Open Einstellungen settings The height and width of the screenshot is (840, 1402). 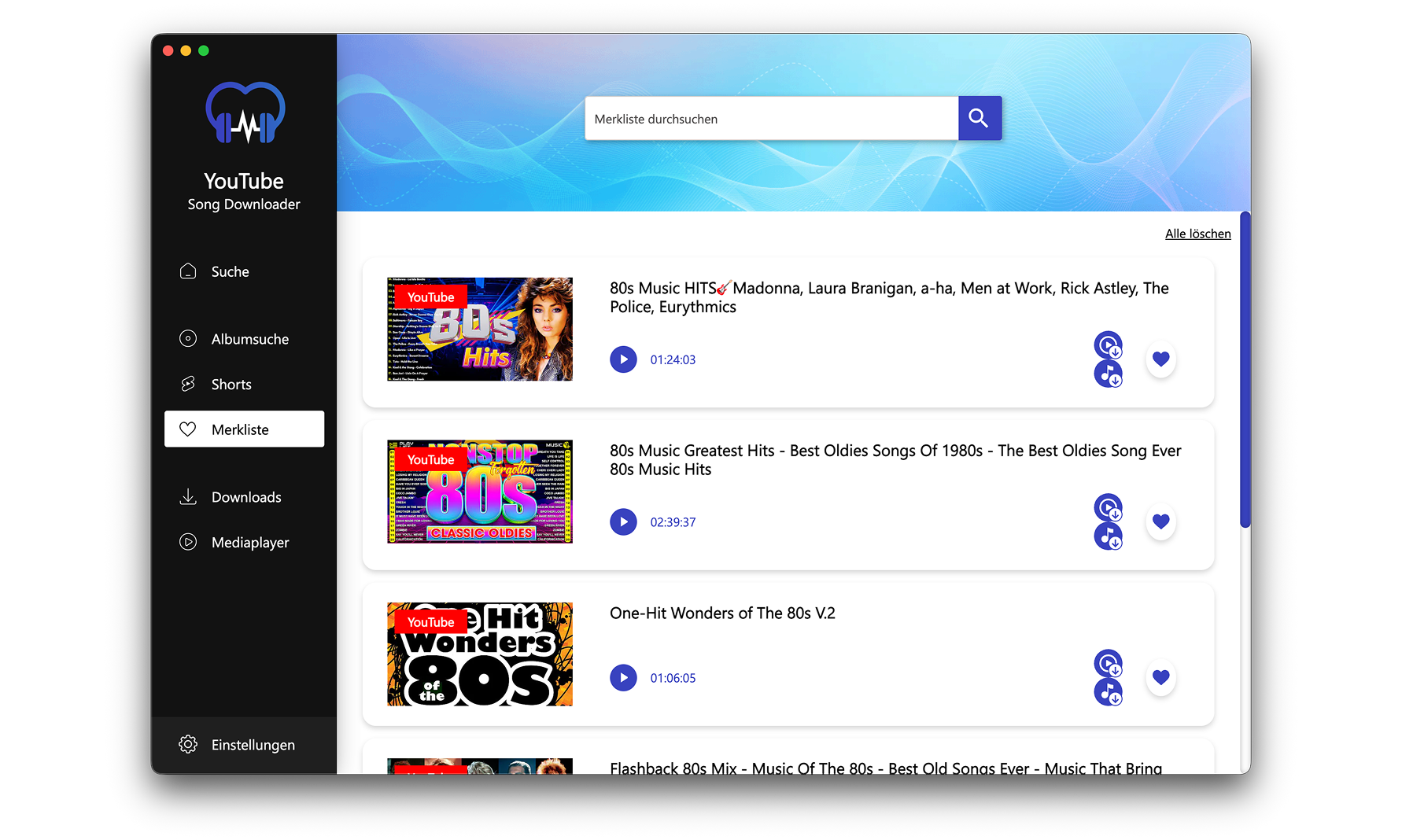click(244, 744)
